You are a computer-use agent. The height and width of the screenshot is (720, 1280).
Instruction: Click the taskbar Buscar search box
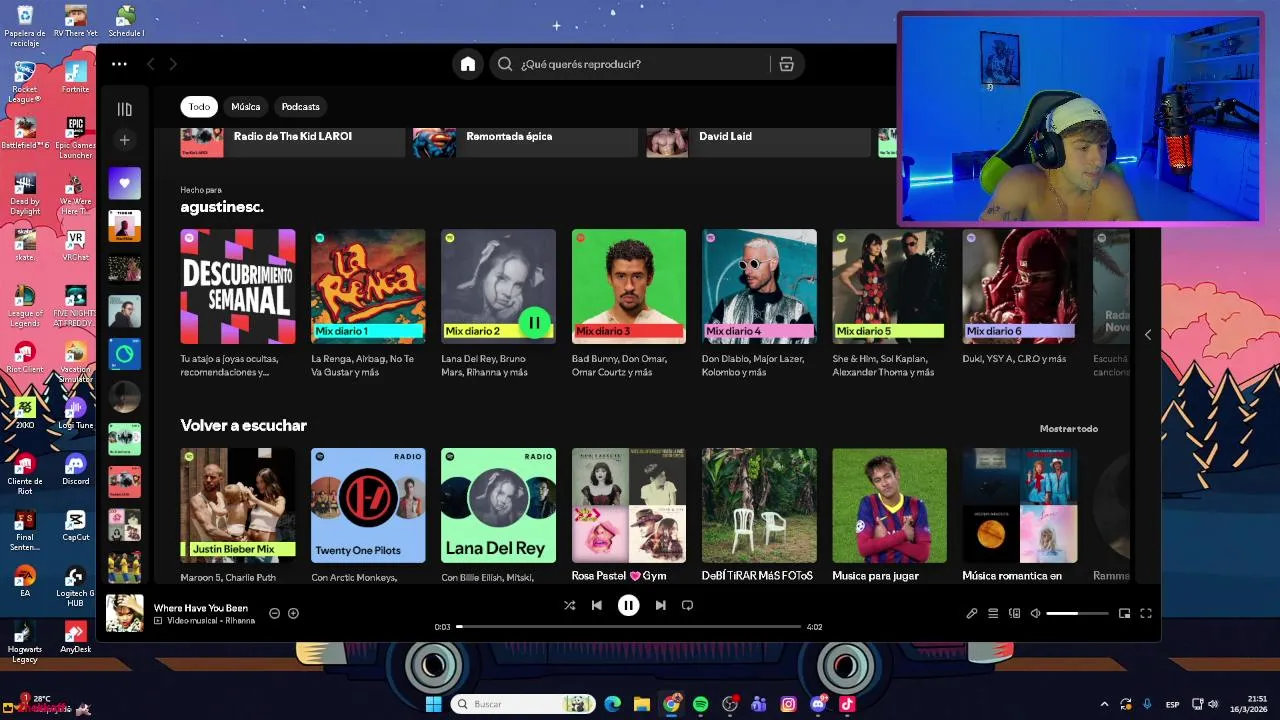click(523, 704)
